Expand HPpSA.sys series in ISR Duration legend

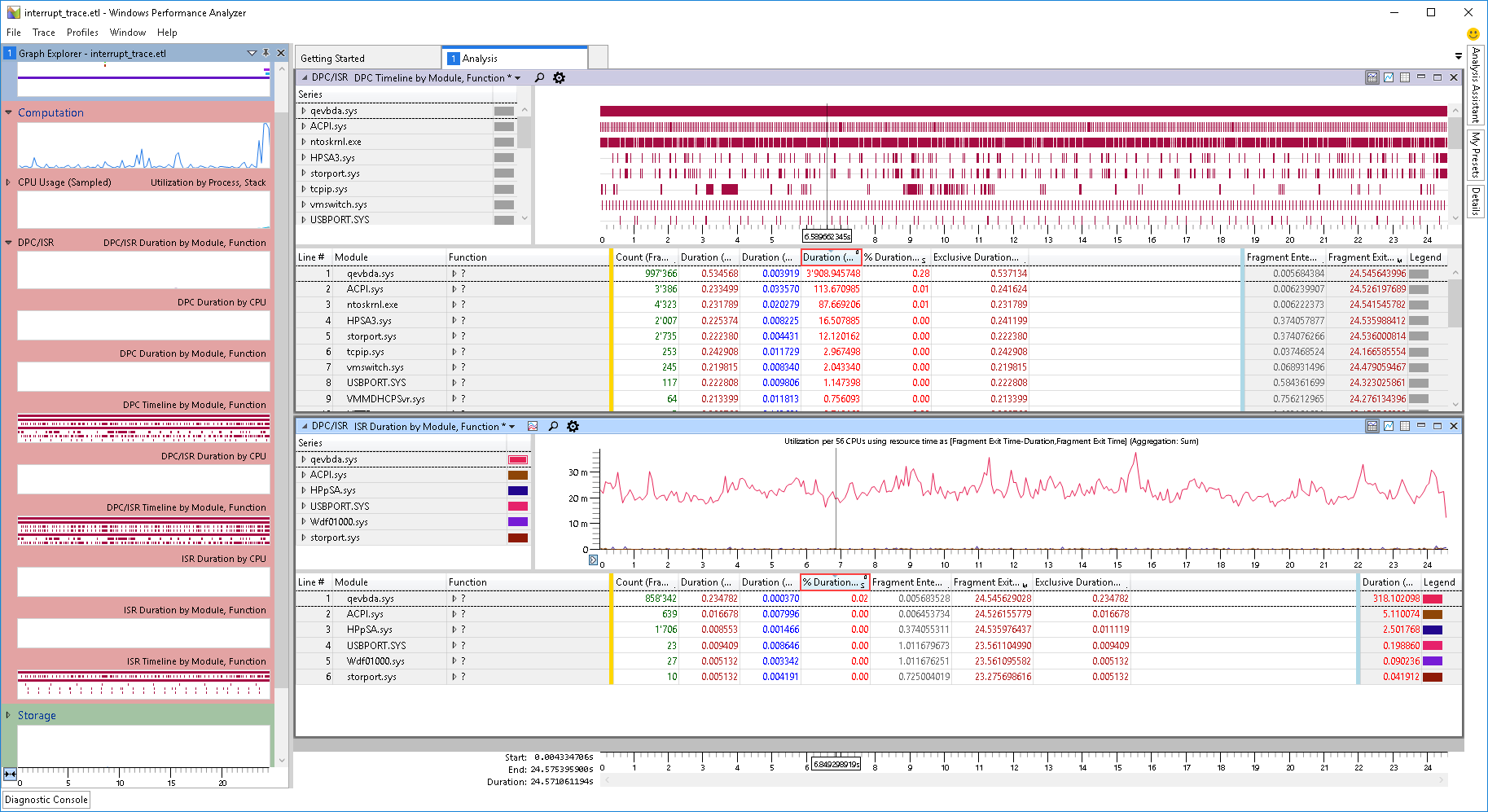click(x=304, y=490)
